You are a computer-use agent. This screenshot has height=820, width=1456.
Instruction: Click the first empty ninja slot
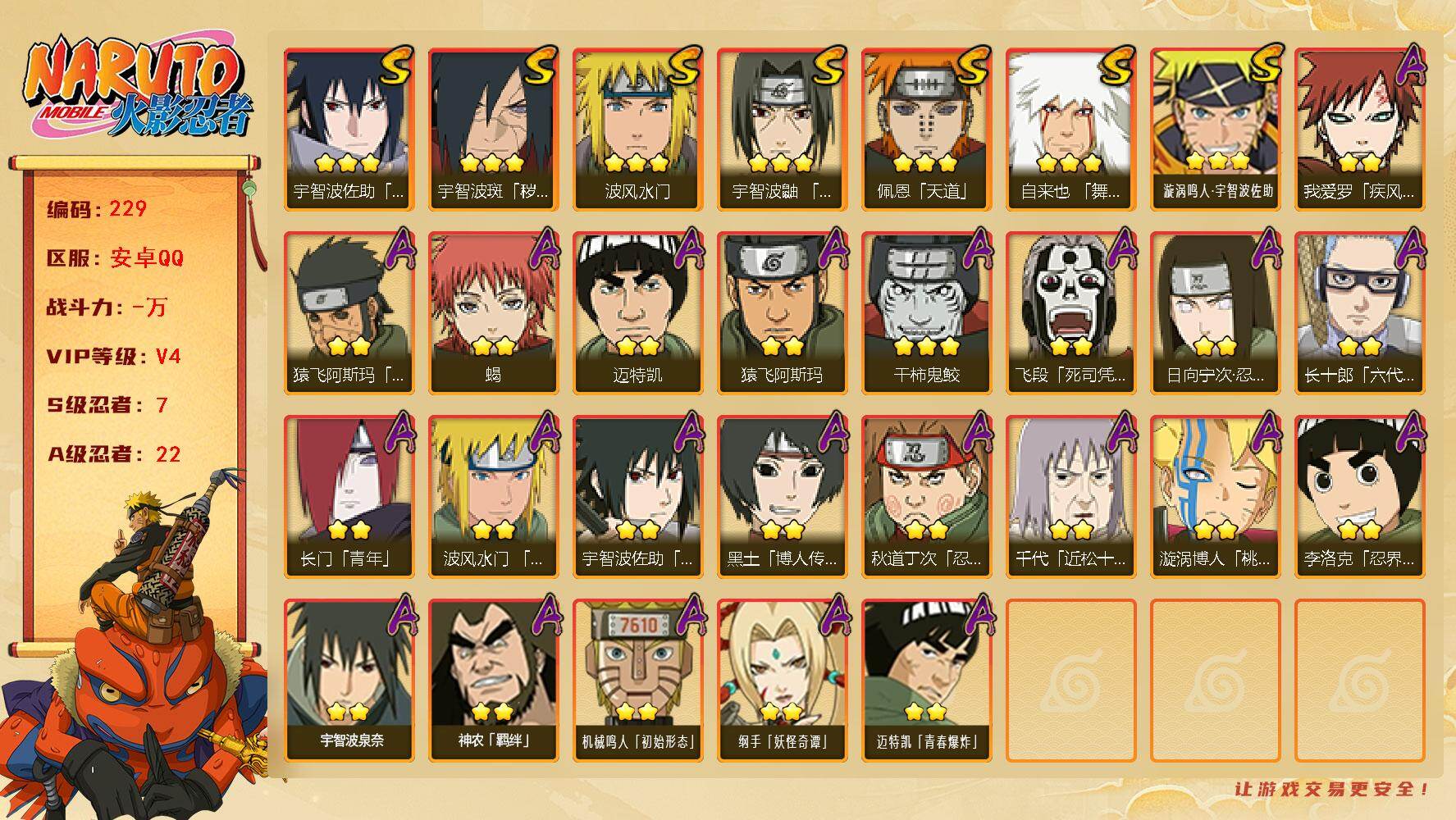click(x=1070, y=680)
